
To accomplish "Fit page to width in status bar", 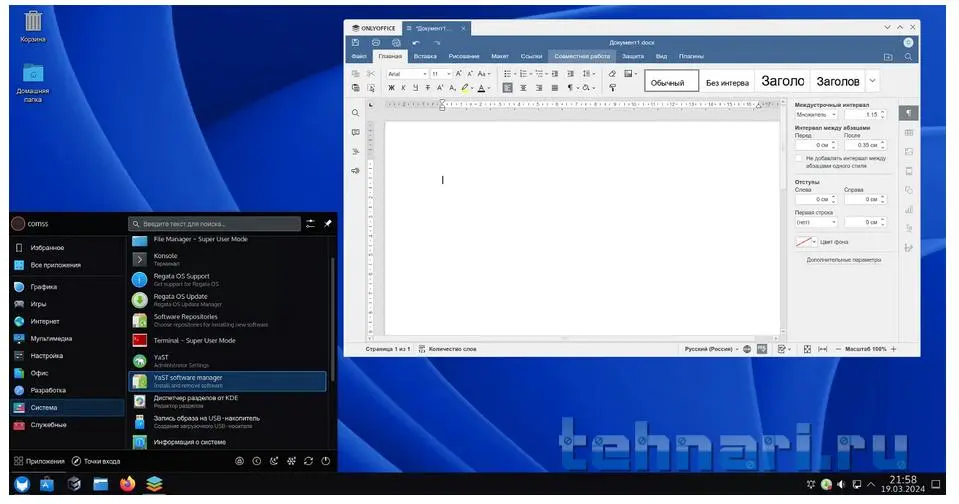I will [x=823, y=349].
